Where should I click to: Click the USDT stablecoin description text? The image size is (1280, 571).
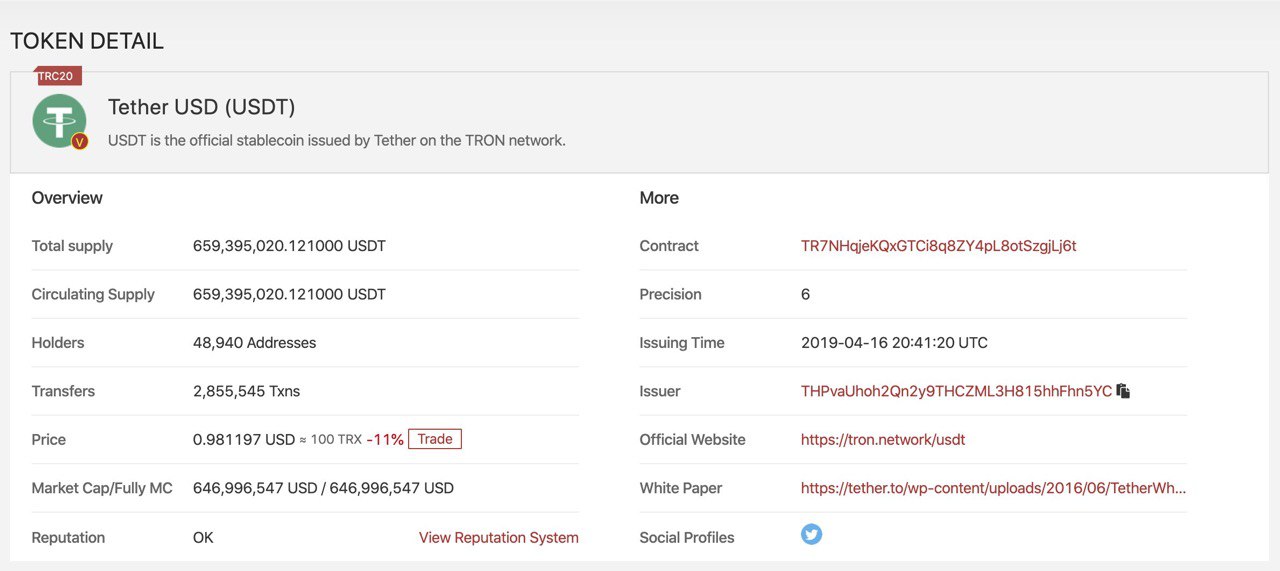[337, 140]
